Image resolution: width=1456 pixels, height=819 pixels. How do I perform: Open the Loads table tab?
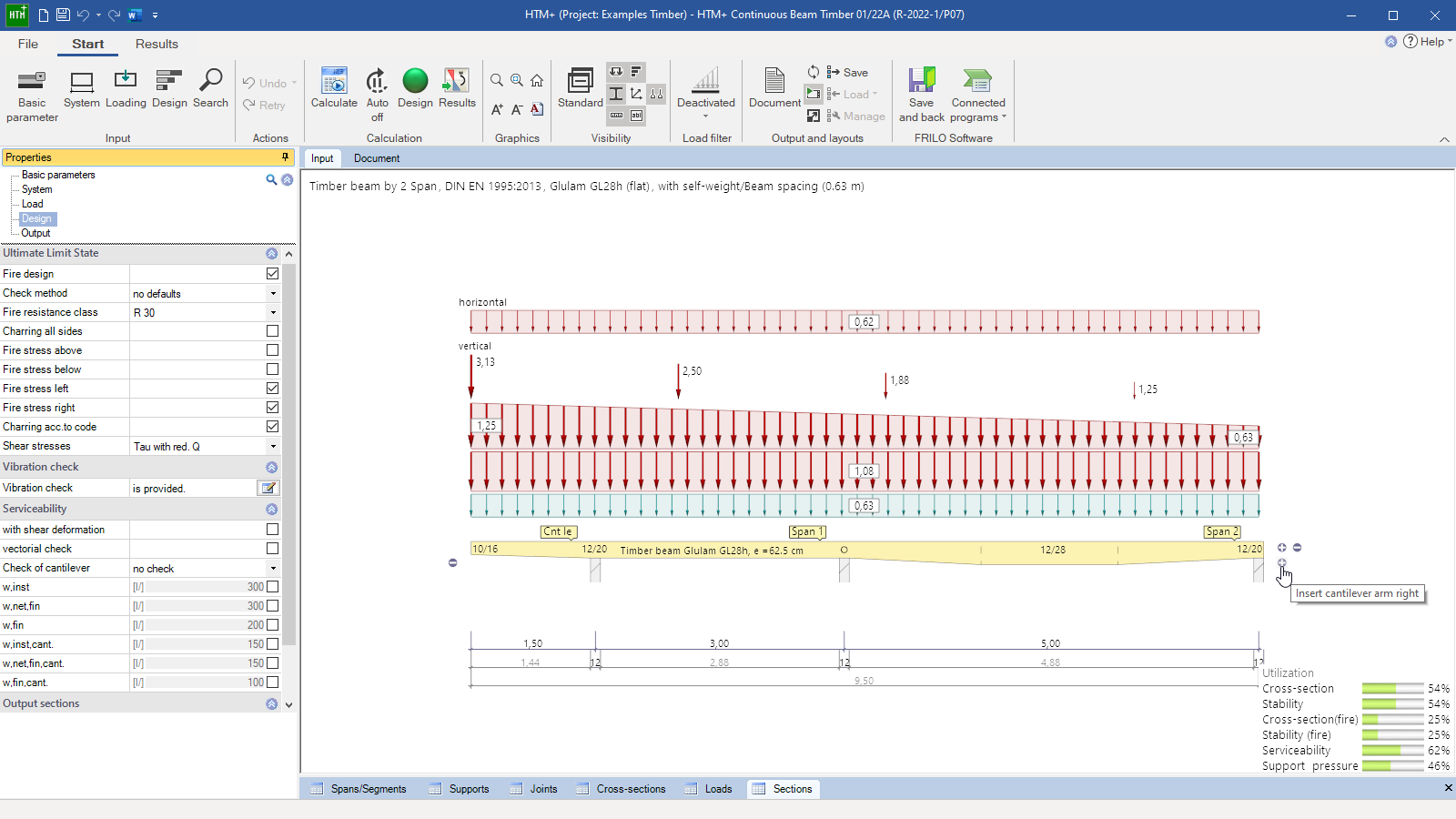point(709,789)
